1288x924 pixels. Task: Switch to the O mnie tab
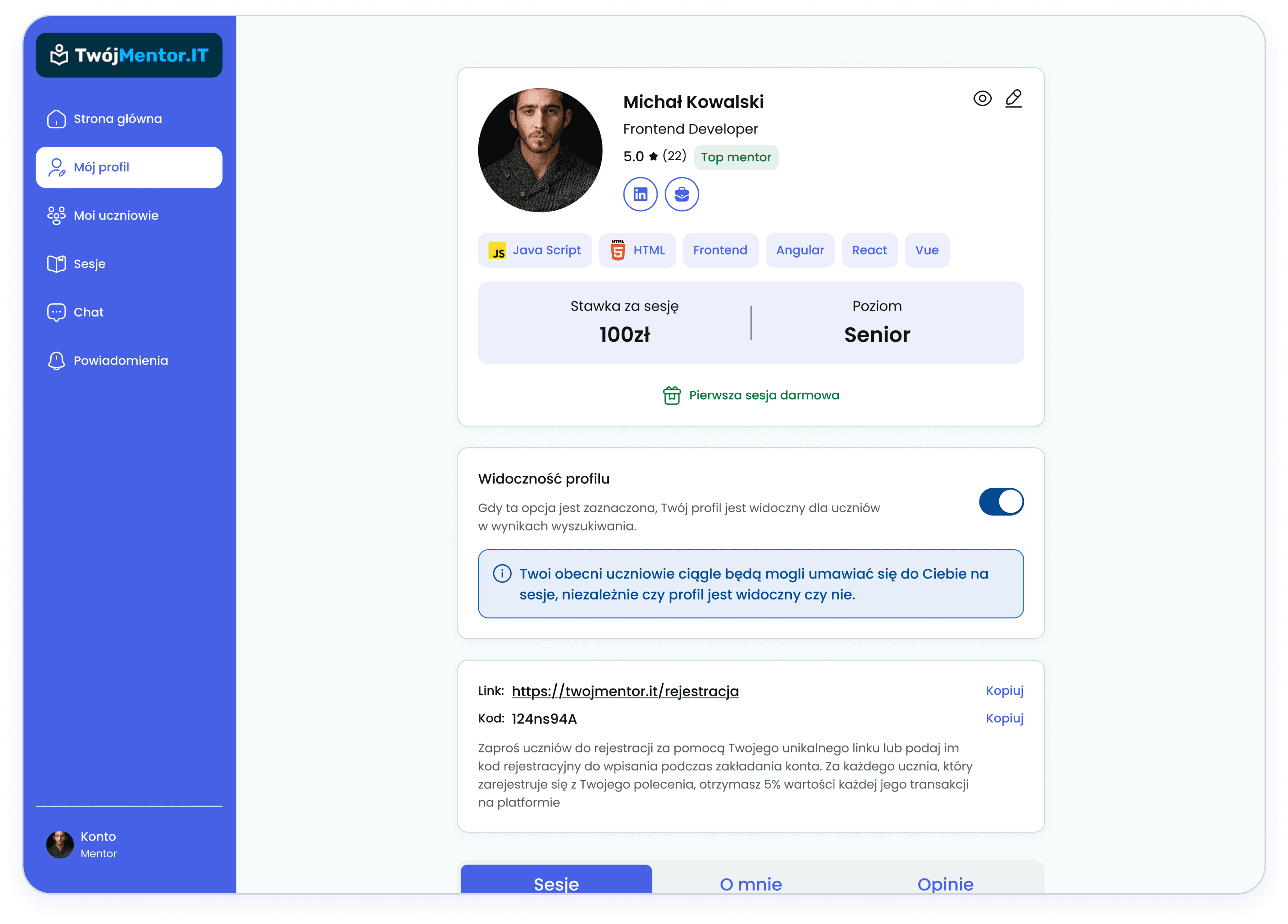[751, 883]
